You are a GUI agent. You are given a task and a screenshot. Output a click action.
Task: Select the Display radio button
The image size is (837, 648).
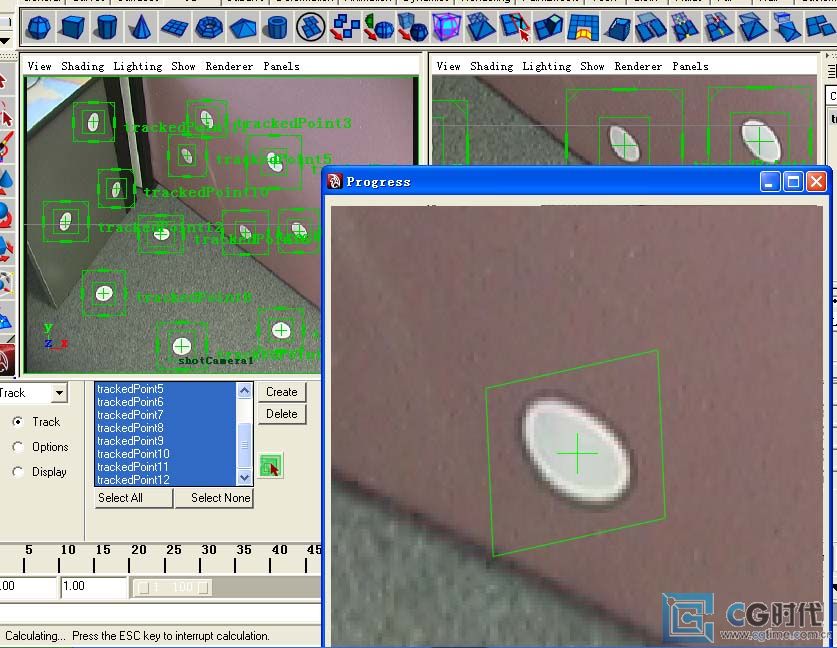(x=18, y=472)
